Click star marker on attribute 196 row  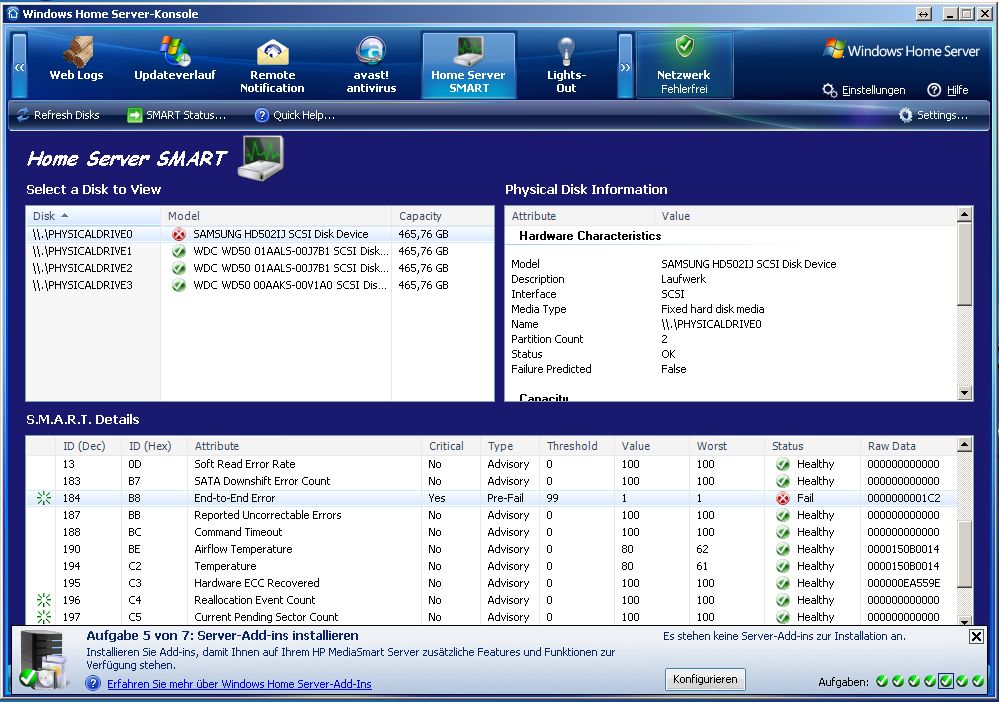(44, 600)
